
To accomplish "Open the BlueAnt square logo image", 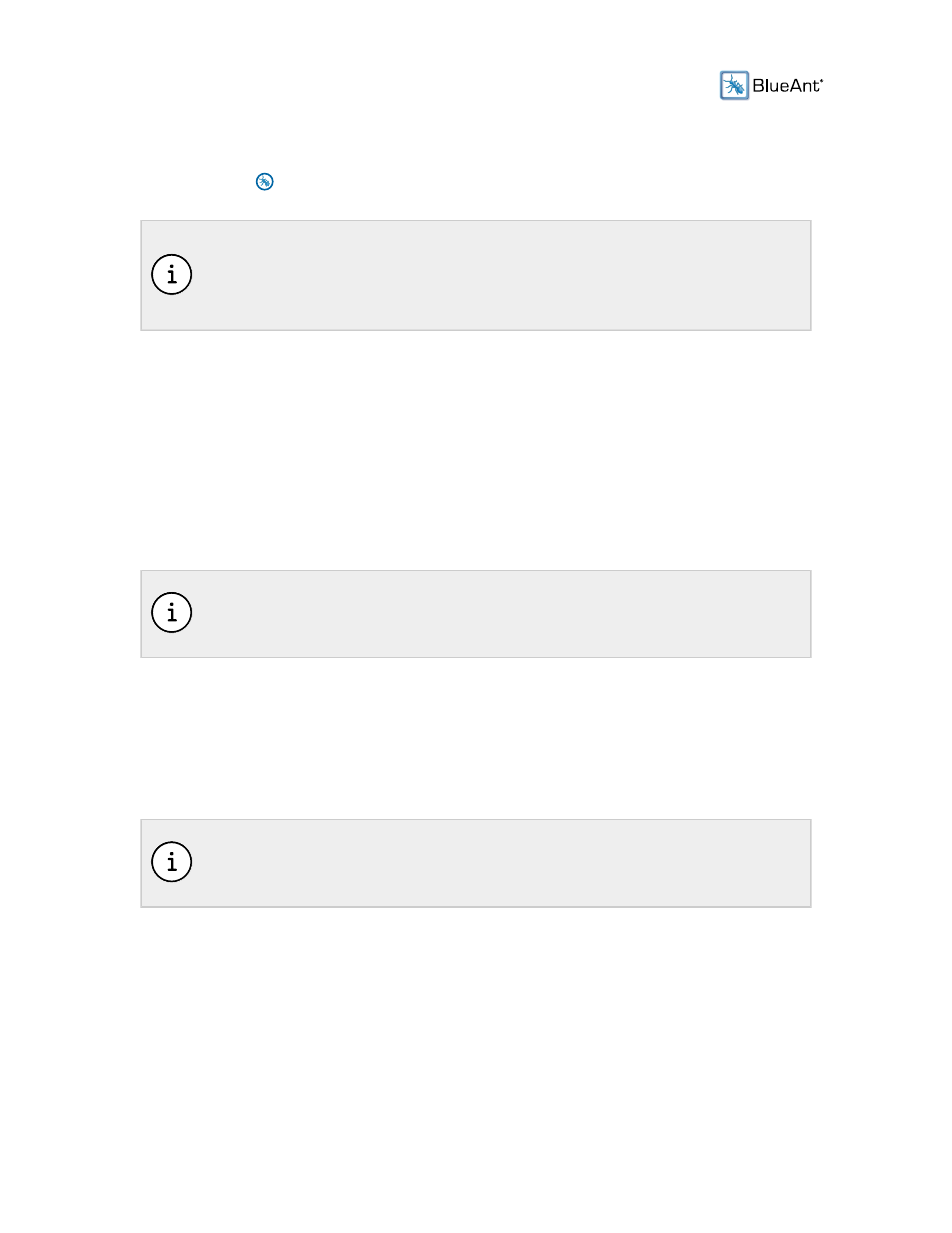I will (x=734, y=86).
